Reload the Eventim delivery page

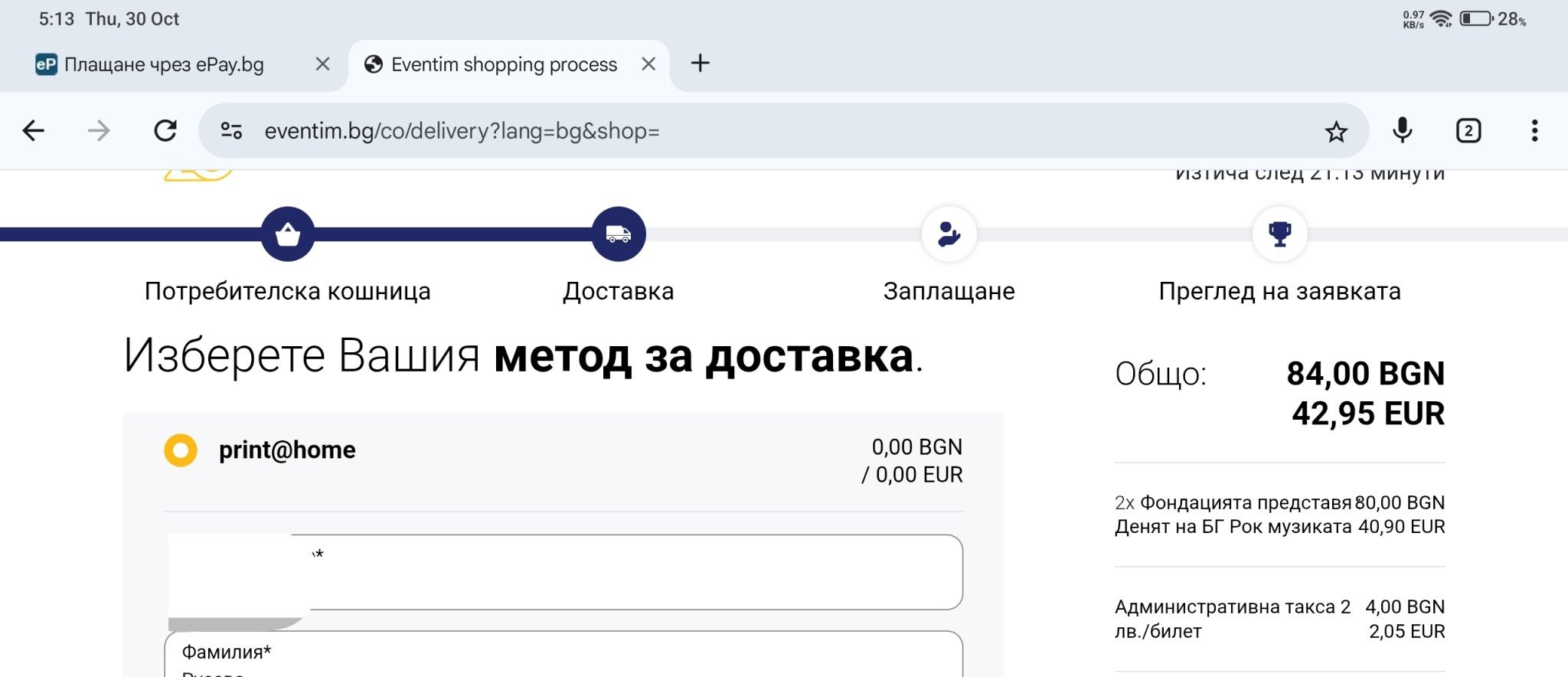tap(165, 131)
